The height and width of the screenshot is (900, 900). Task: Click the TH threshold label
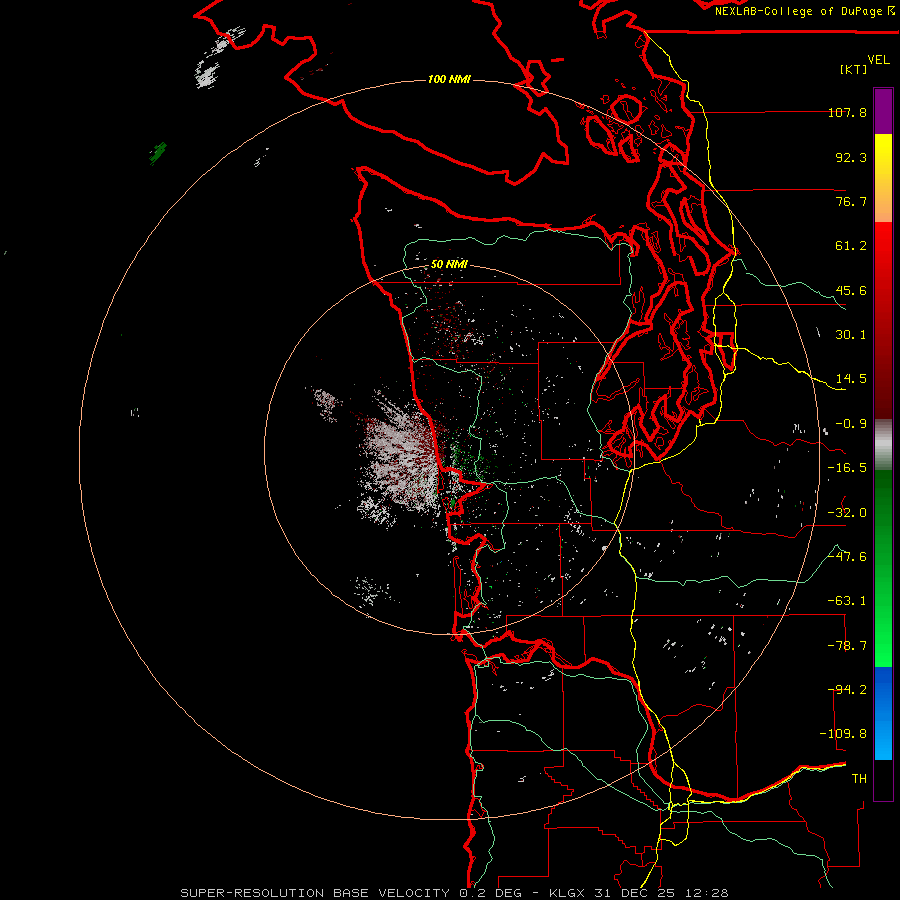tap(859, 779)
